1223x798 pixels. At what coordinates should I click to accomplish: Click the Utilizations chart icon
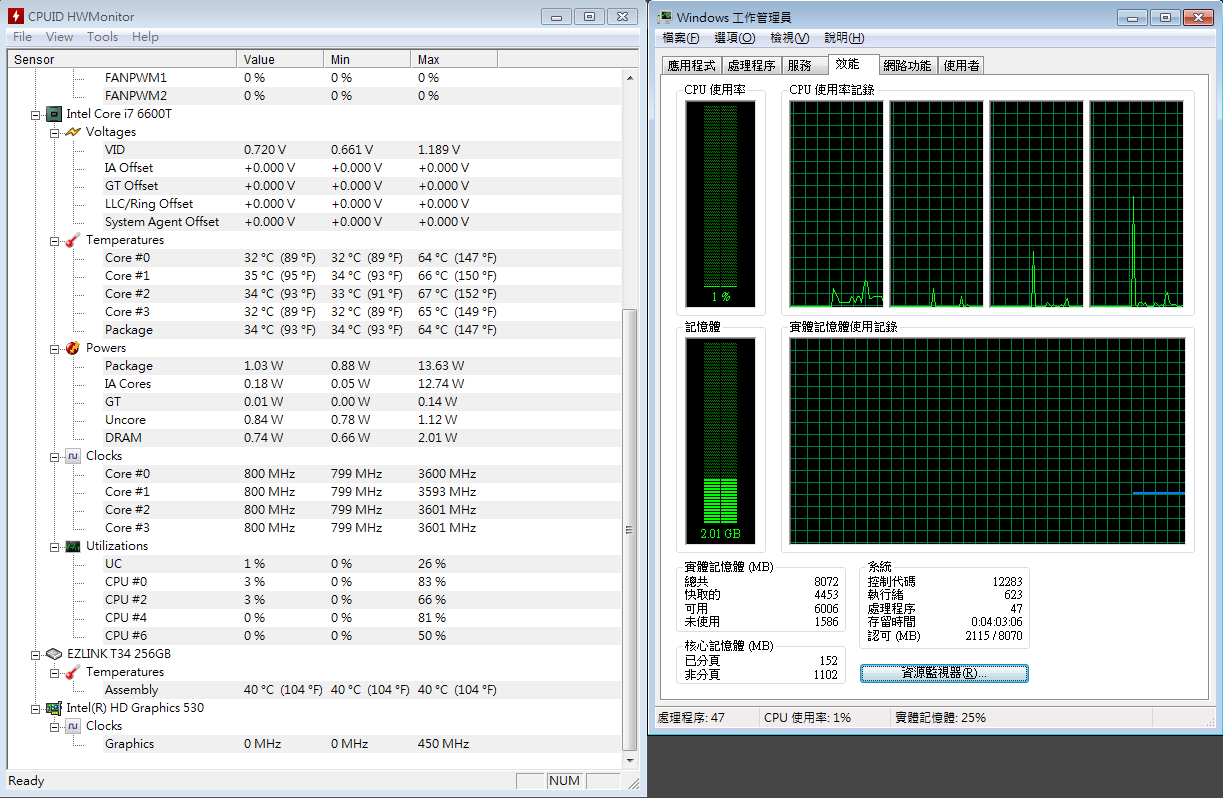pos(73,546)
